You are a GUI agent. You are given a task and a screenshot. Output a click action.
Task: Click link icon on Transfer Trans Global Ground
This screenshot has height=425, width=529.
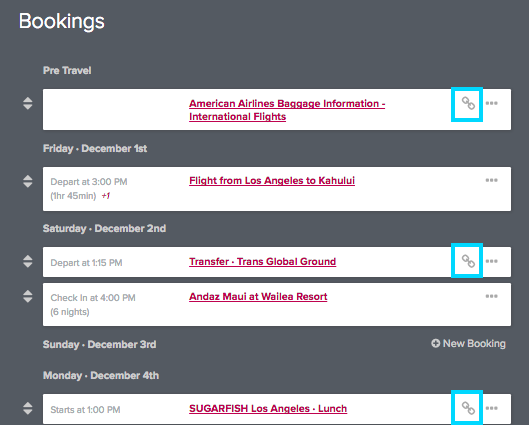tap(468, 261)
